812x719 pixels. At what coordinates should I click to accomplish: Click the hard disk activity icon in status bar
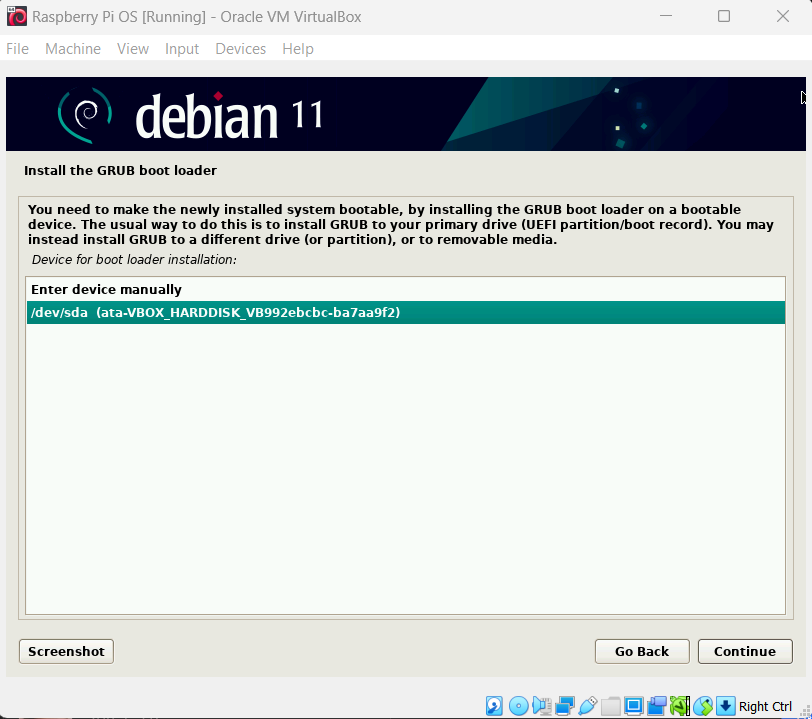[495, 706]
